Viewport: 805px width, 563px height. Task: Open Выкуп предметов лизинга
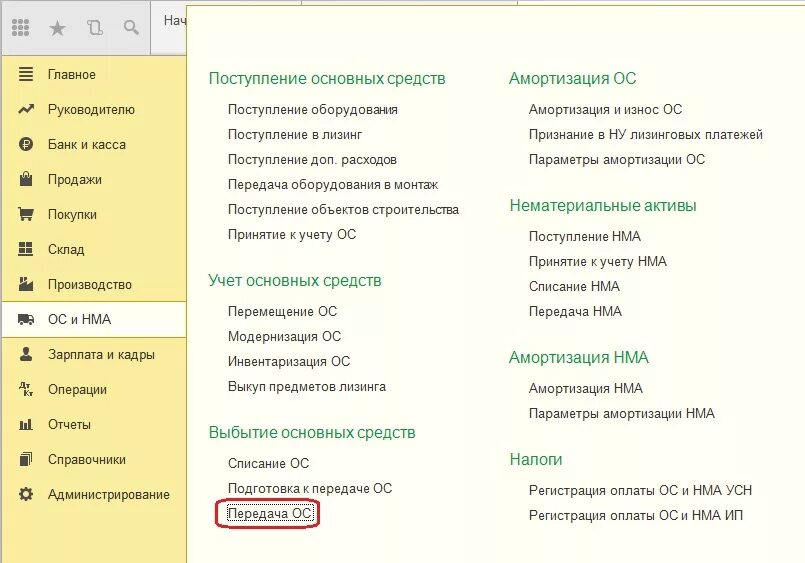[307, 386]
